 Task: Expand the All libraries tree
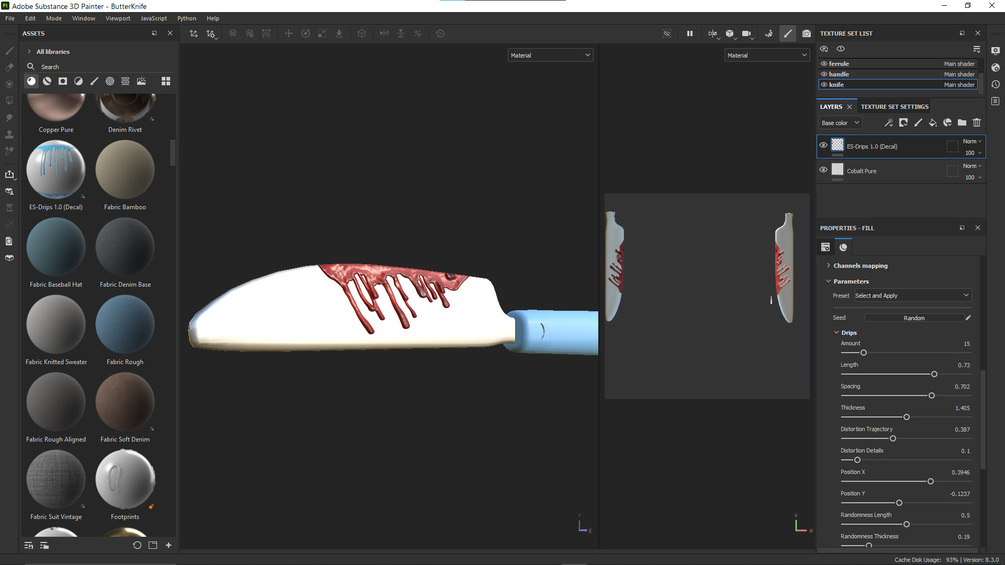point(29,51)
